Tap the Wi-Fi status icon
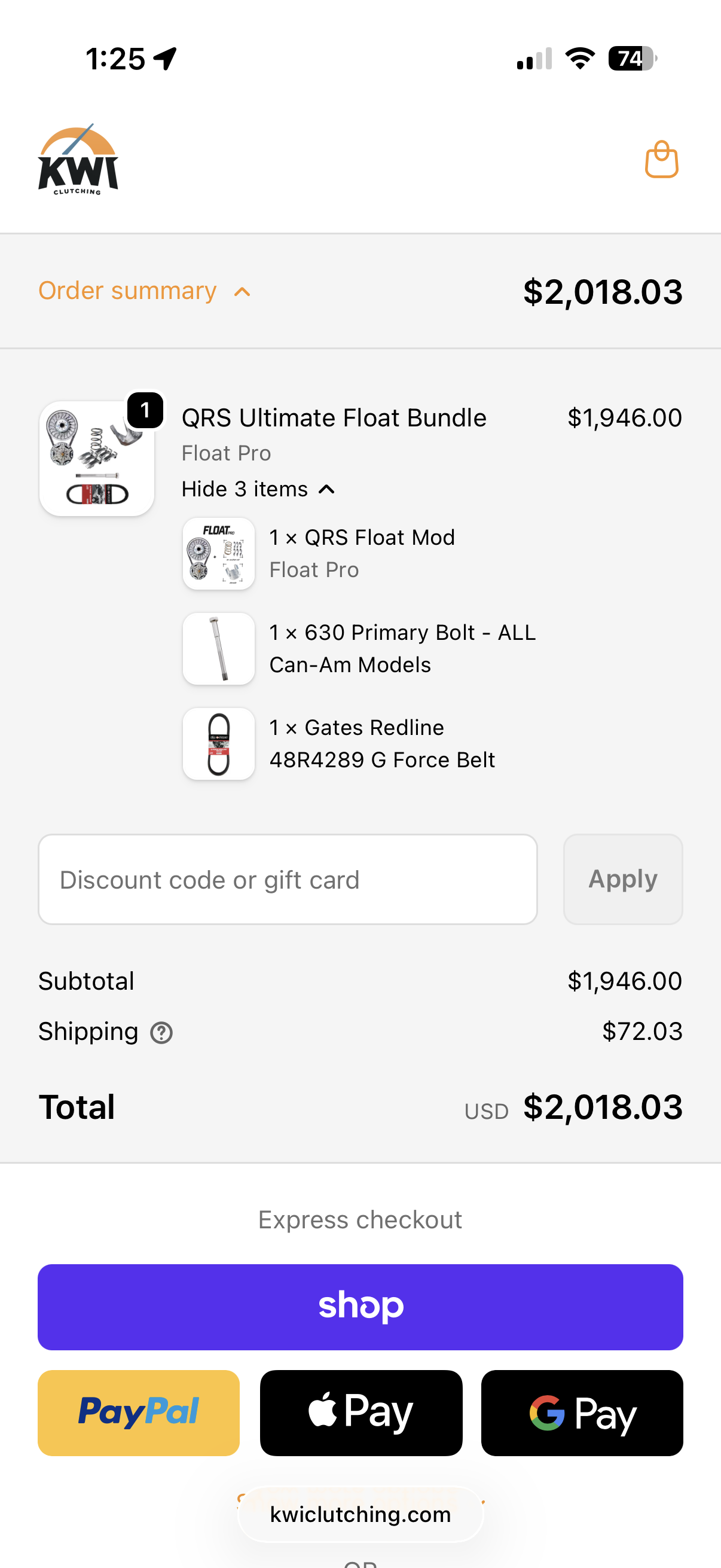 (x=580, y=59)
